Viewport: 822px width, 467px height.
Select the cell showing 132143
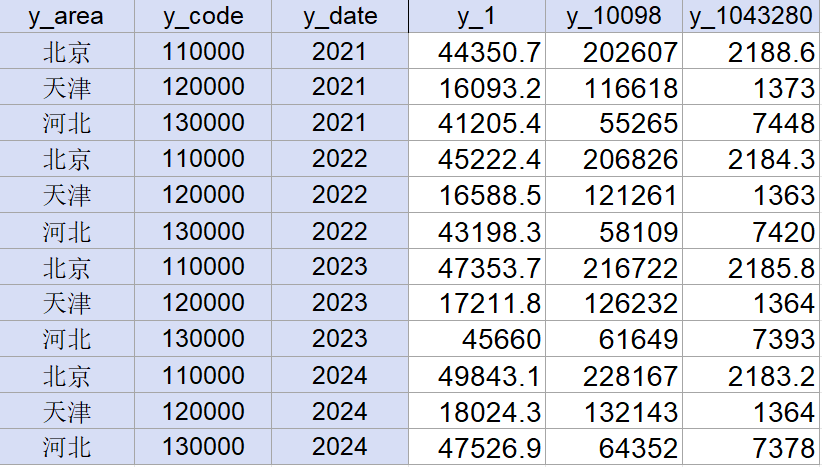614,412
